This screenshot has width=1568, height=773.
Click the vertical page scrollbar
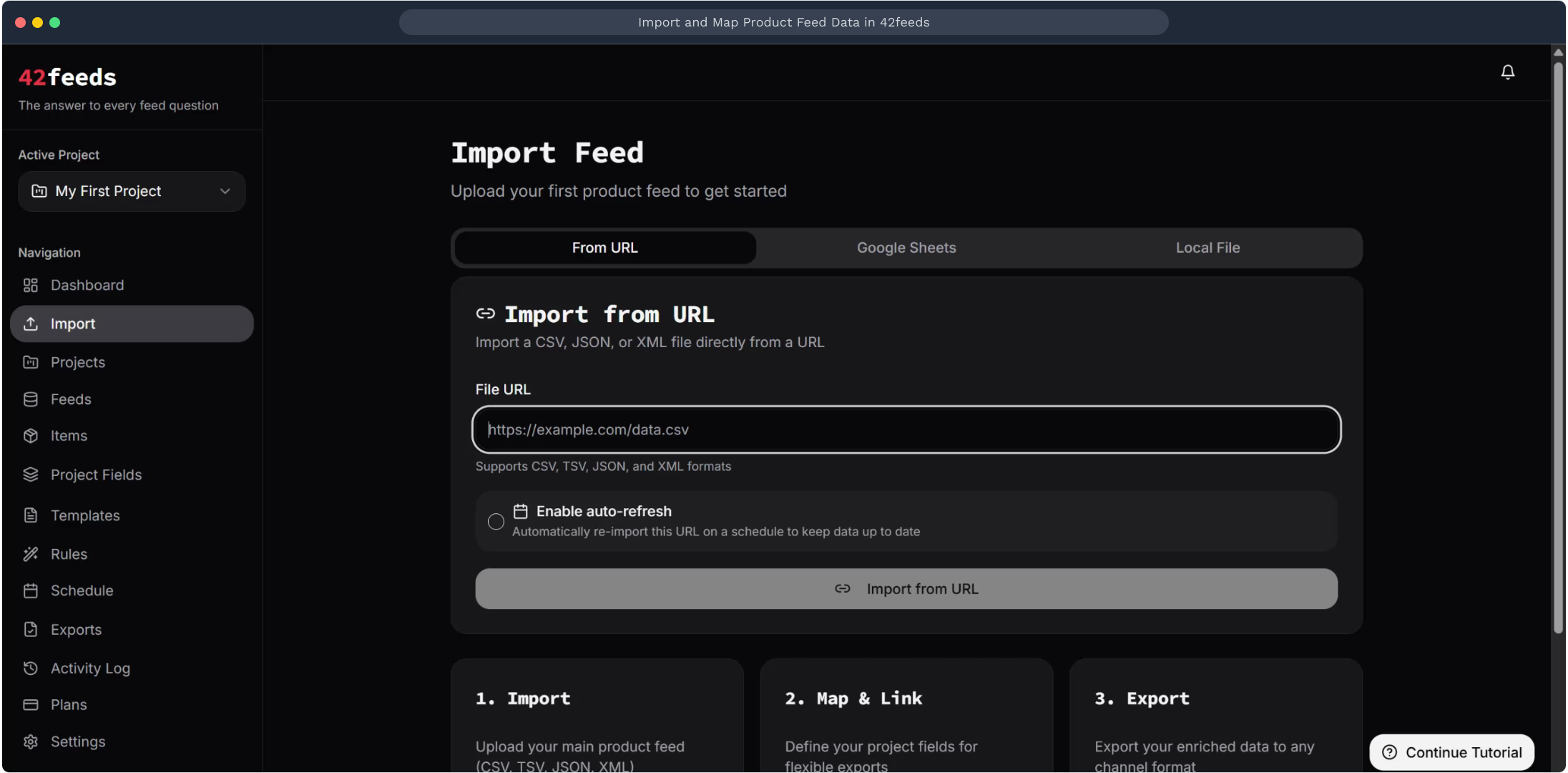point(1558,344)
